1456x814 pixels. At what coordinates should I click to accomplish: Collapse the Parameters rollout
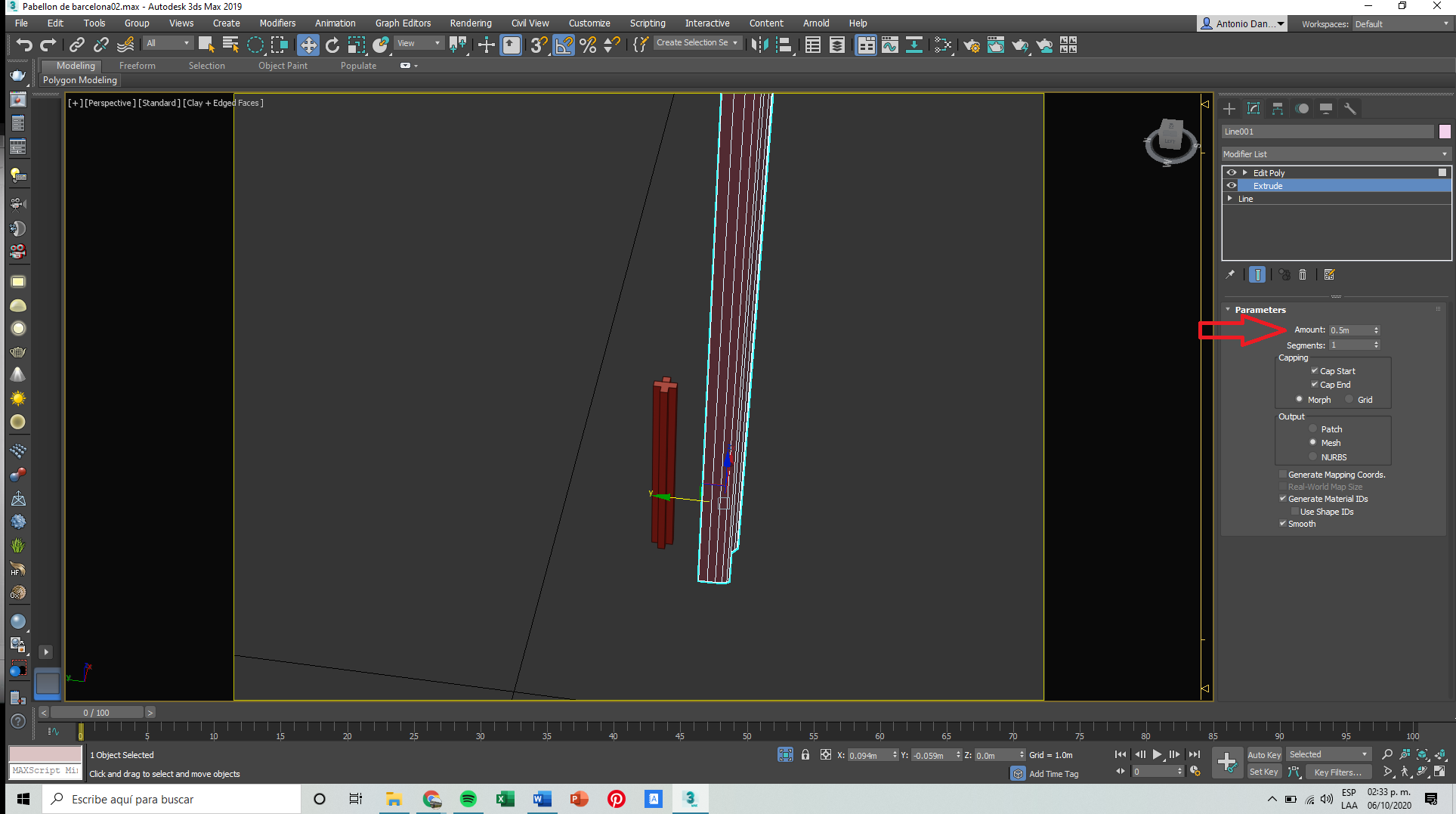click(x=1228, y=310)
